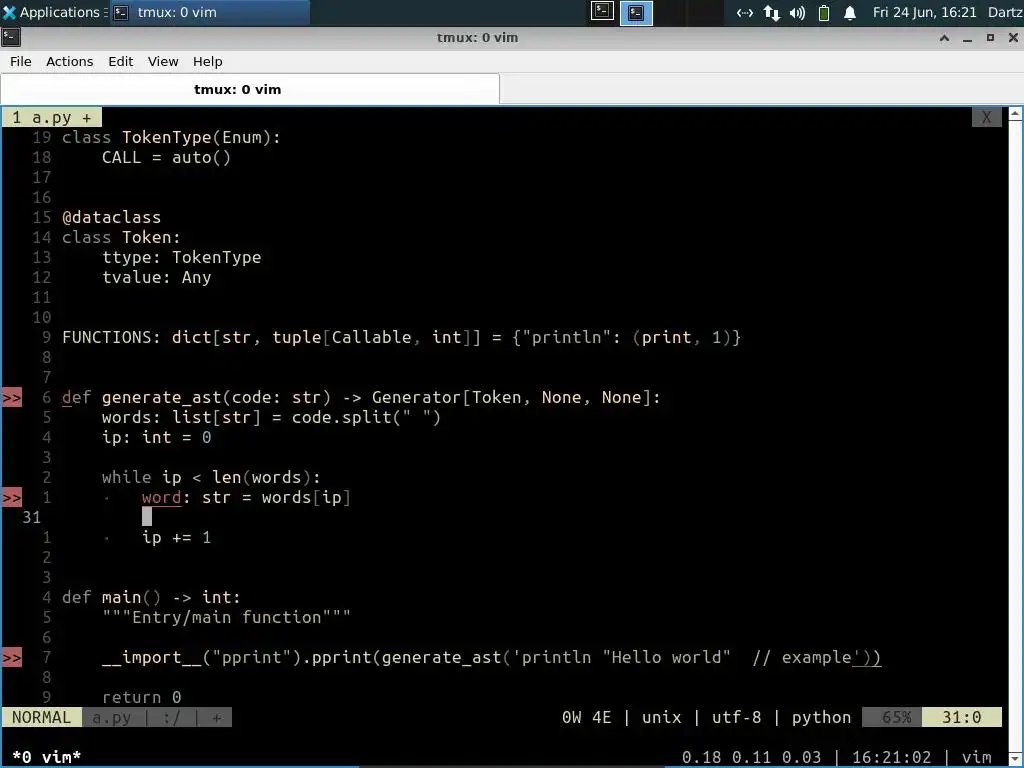Image resolution: width=1024 pixels, height=768 pixels.
Task: Click the python filetype indicator
Action: pyautogui.click(x=822, y=718)
